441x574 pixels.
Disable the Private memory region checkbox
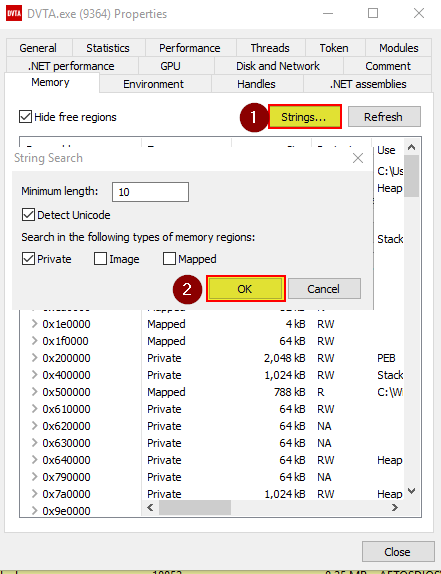[x=28, y=258]
